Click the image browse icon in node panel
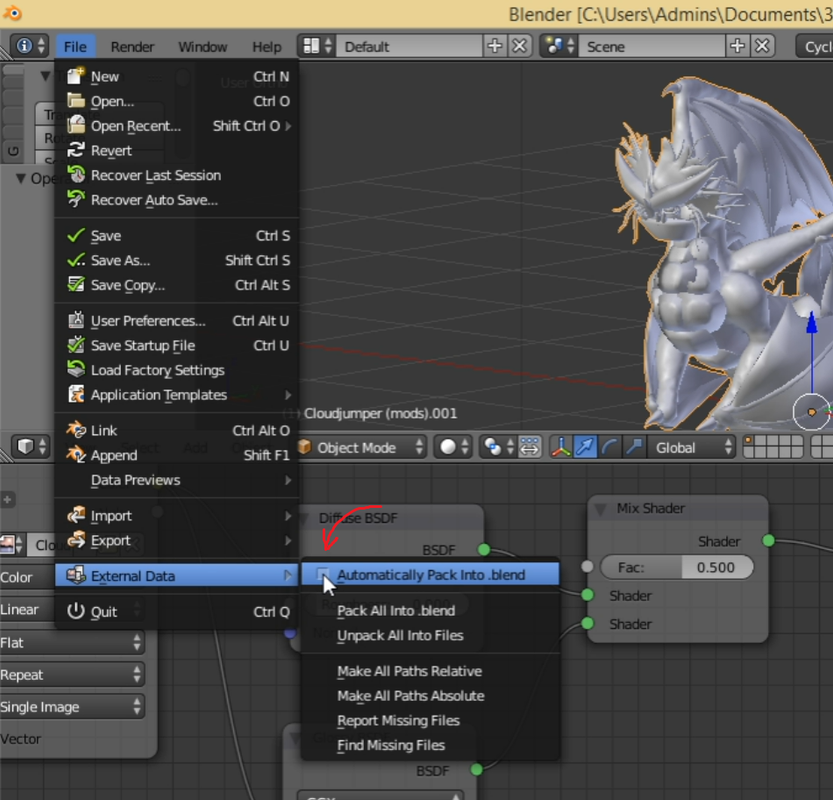Image resolution: width=833 pixels, height=800 pixels. 12,545
